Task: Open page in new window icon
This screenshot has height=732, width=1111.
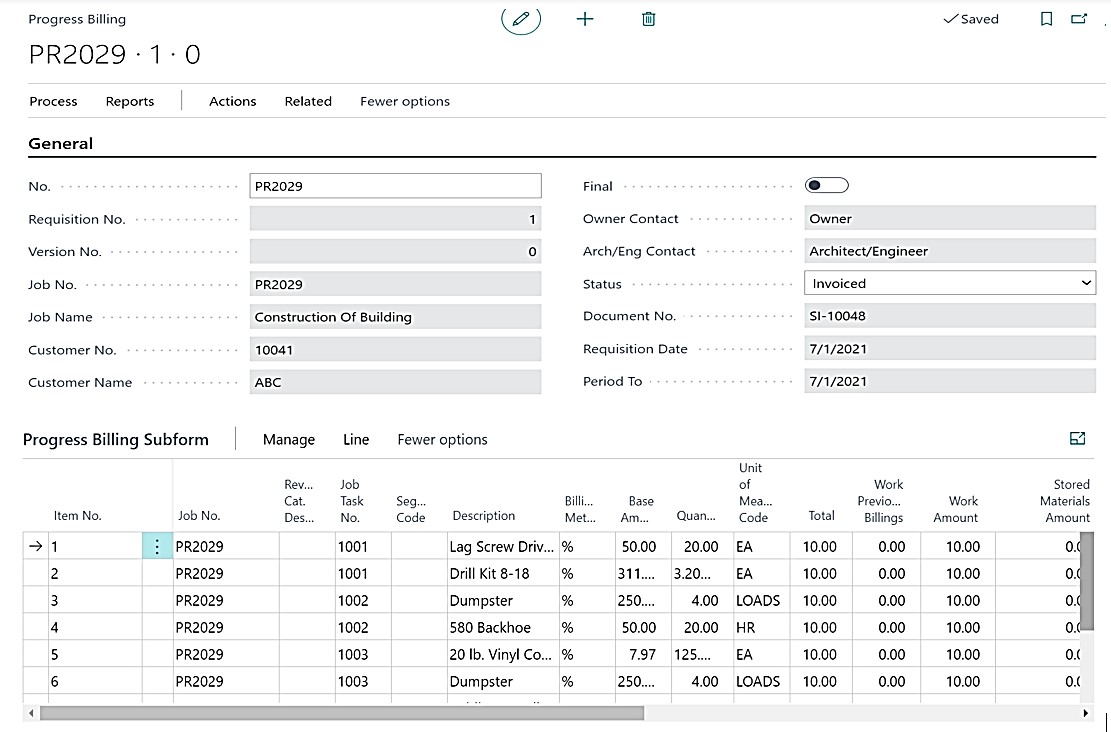Action: coord(1079,19)
